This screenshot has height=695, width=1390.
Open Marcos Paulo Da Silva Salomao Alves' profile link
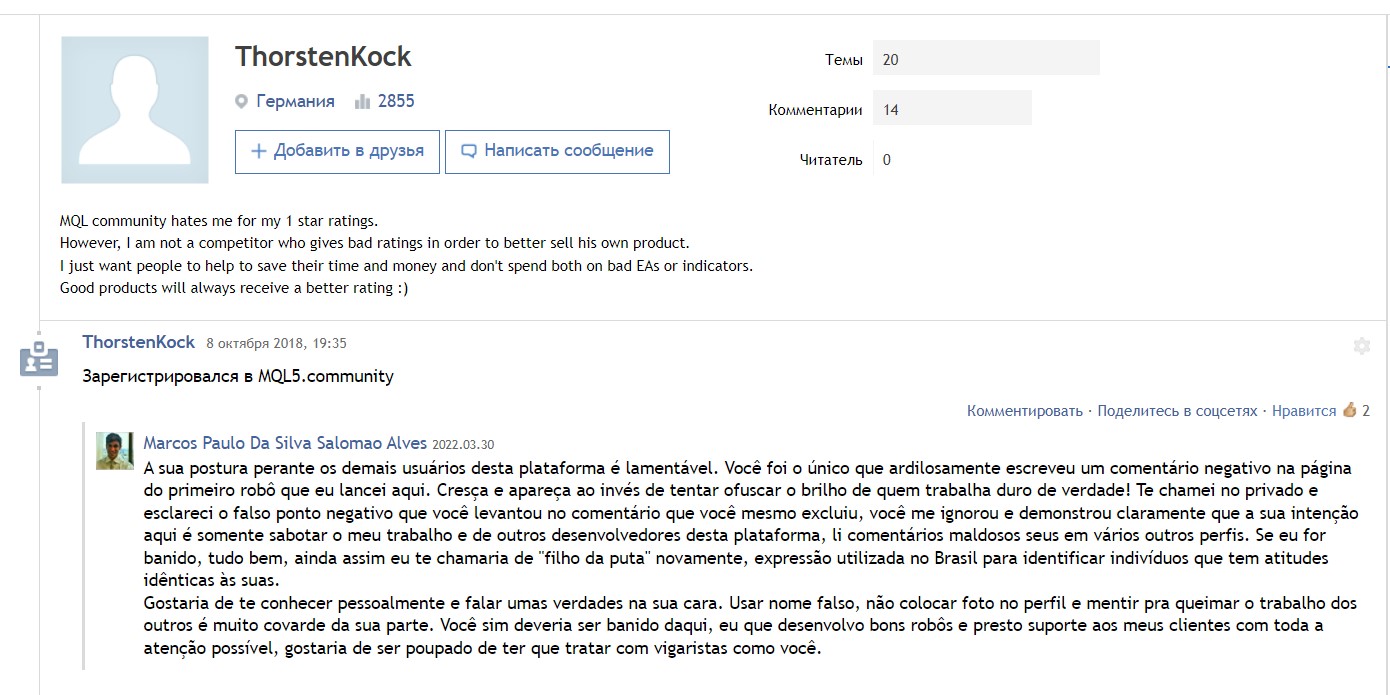coord(285,443)
